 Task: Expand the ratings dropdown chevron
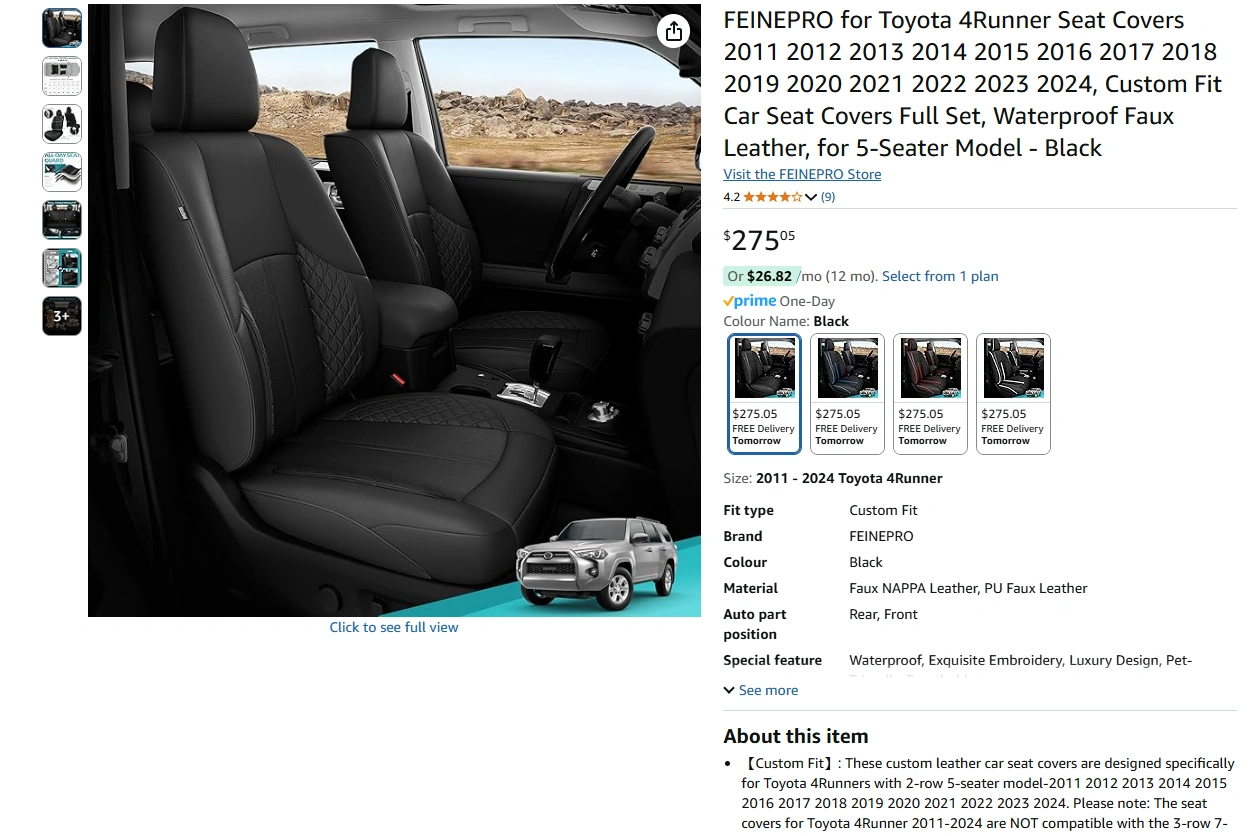811,197
